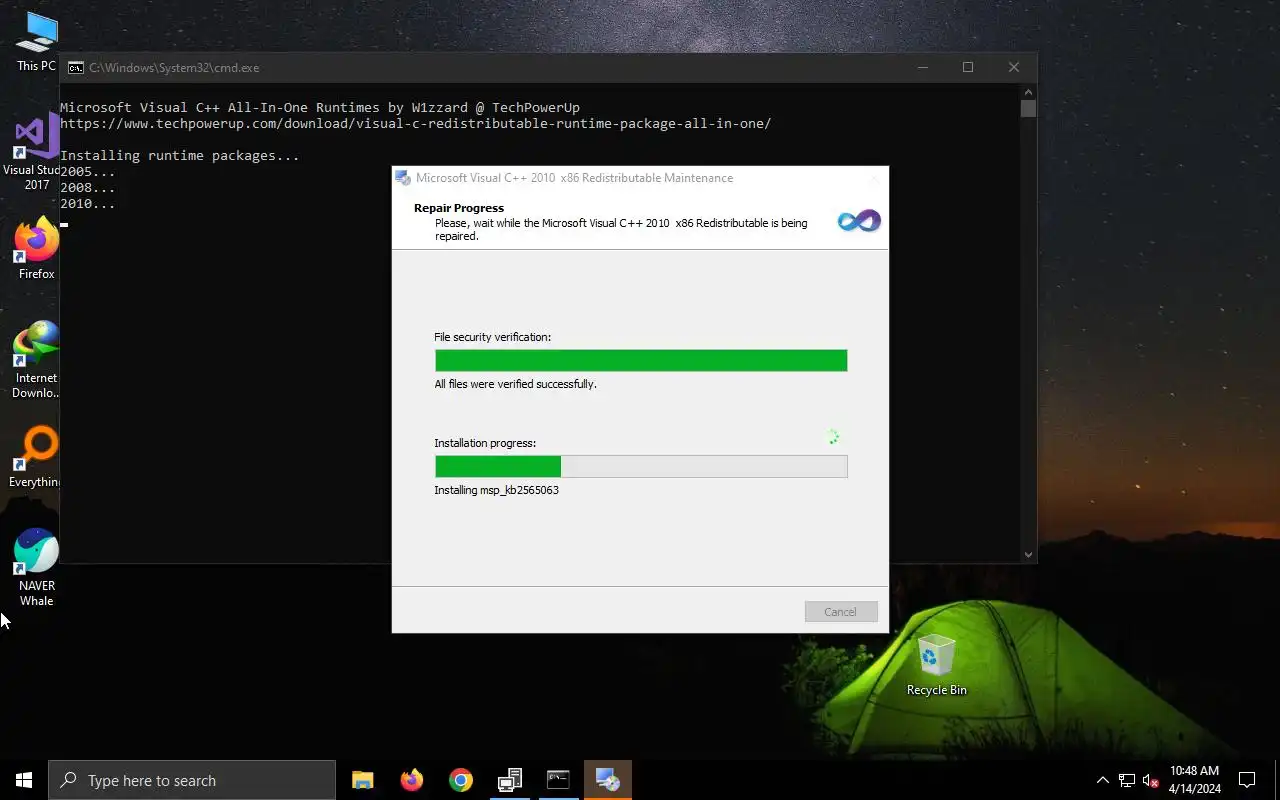Open the clock showing 10:48 AM
This screenshot has width=1280, height=800.
1195,780
